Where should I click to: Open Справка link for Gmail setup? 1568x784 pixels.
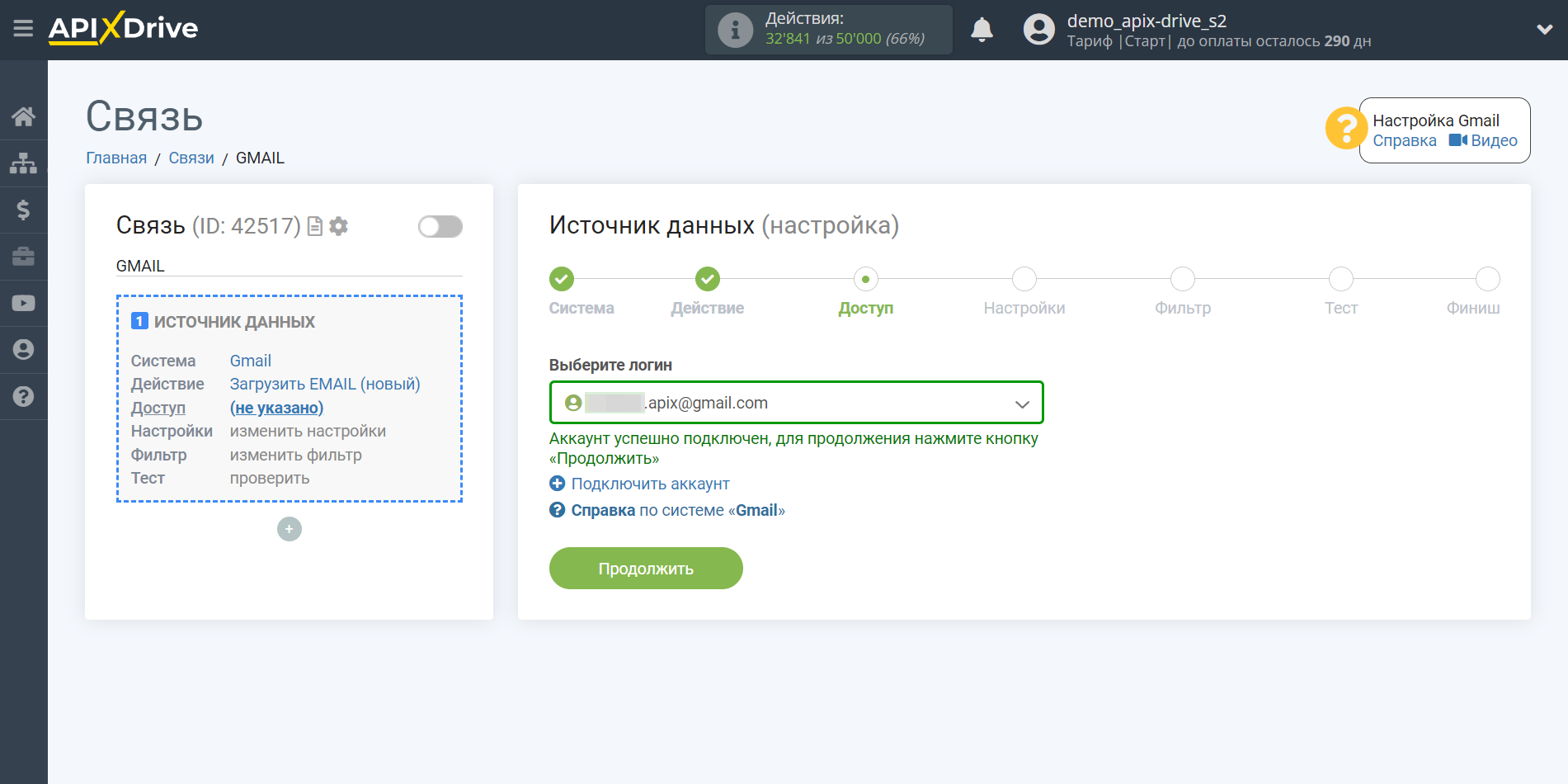(1405, 141)
